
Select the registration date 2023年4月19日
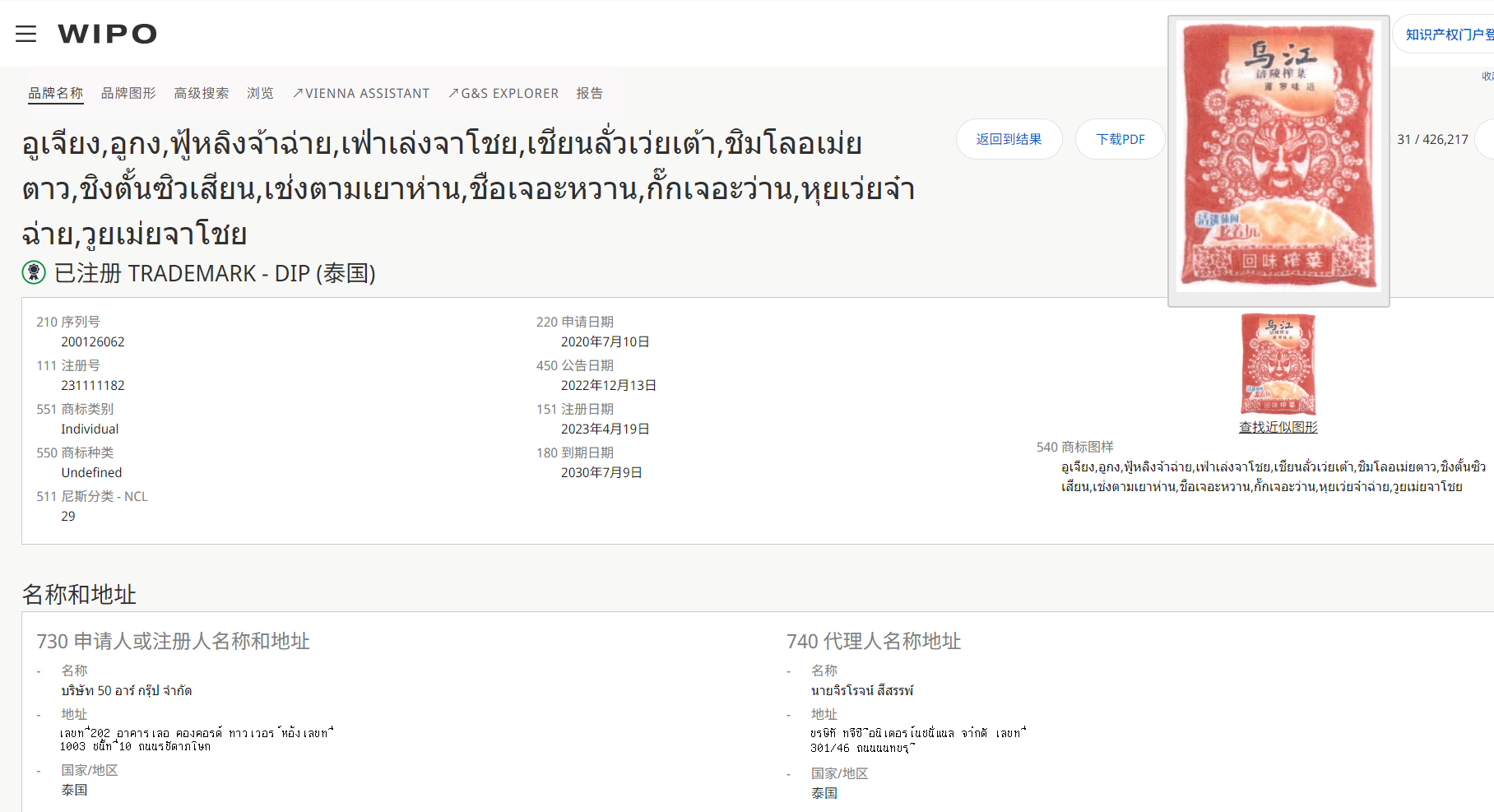605,429
